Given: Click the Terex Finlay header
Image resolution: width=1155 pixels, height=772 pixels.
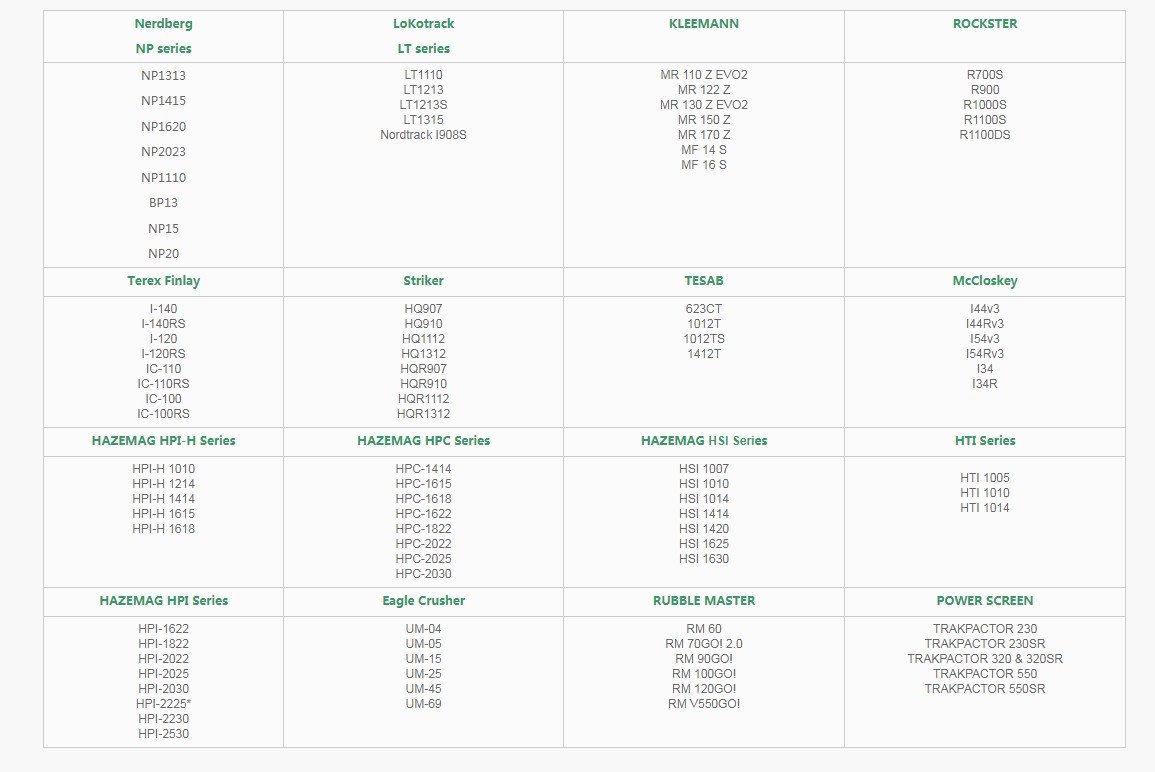Looking at the screenshot, I should [164, 281].
